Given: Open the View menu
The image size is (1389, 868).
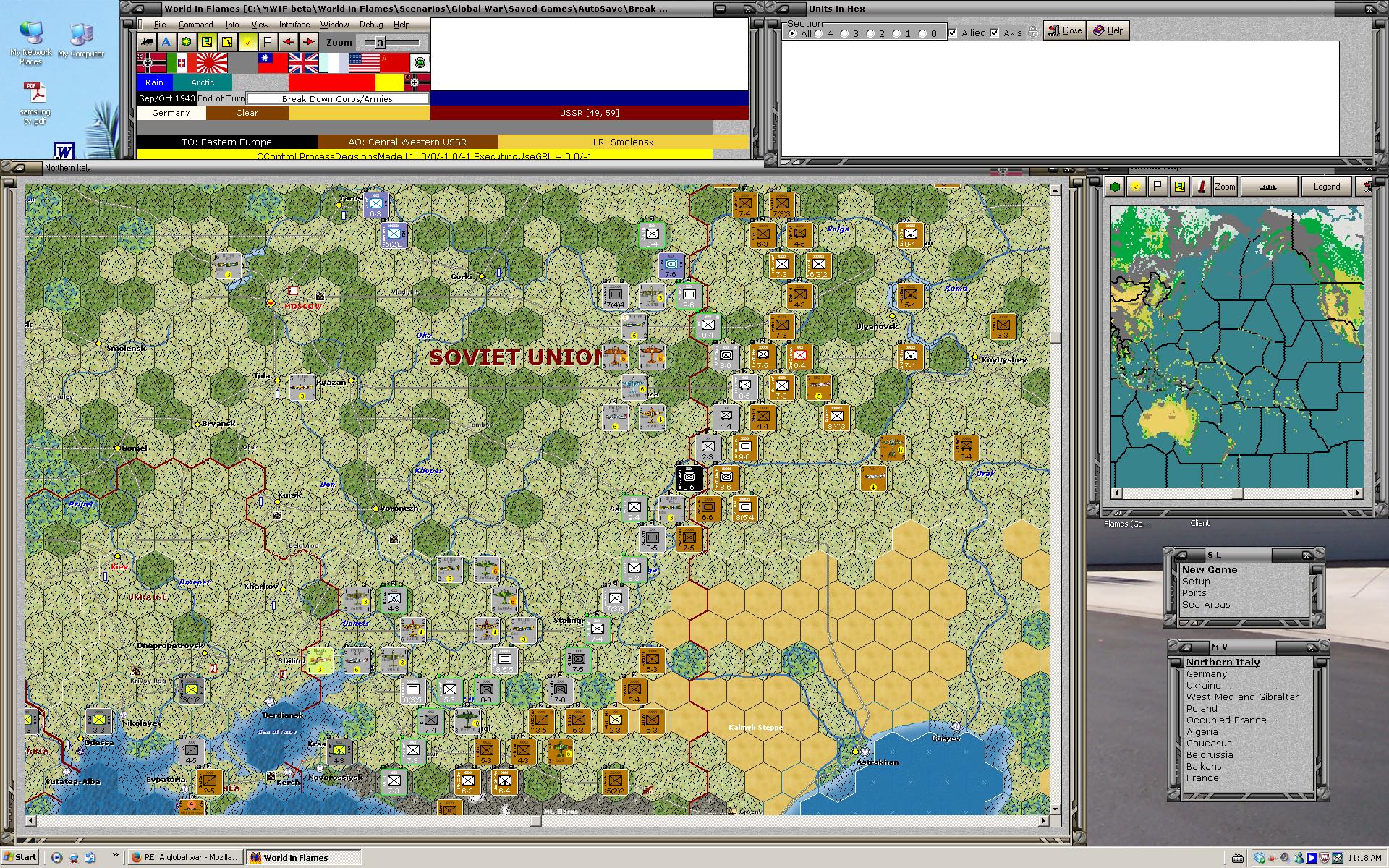Looking at the screenshot, I should [260, 25].
